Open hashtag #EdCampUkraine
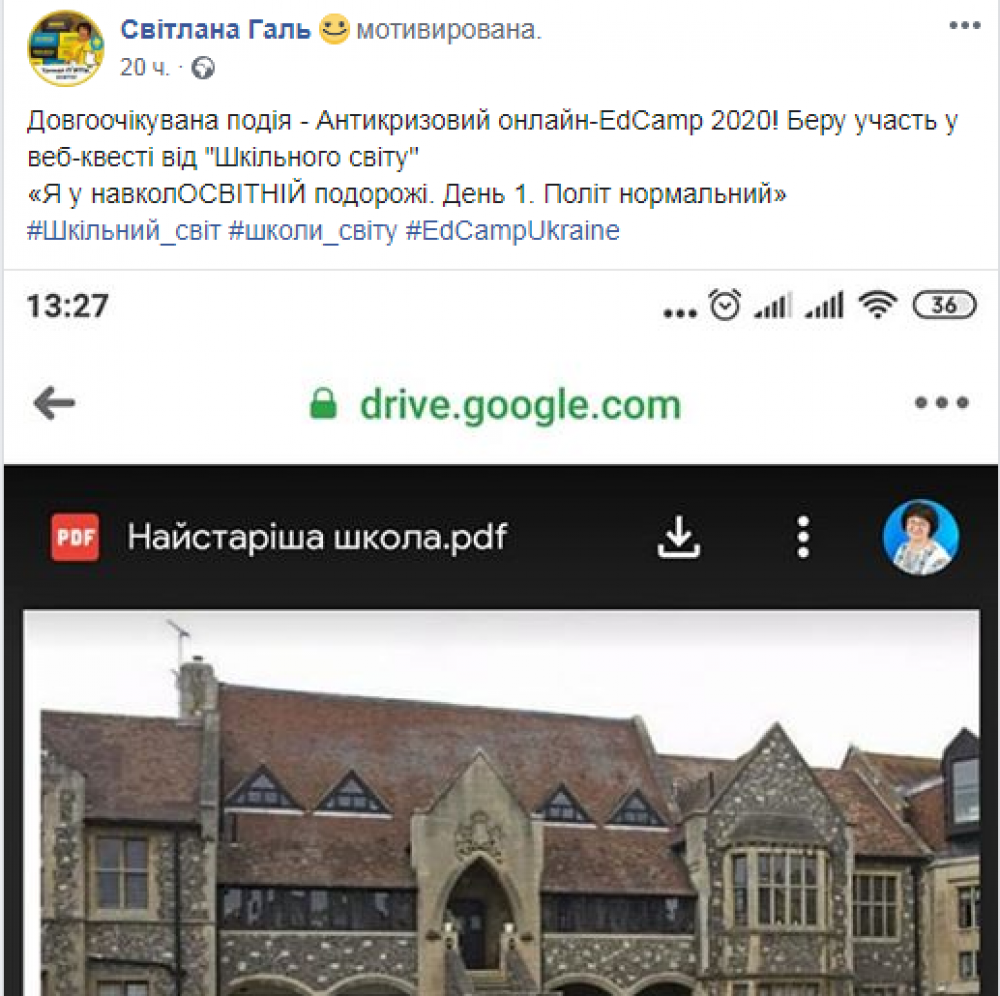The height and width of the screenshot is (996, 1000). coord(512,231)
